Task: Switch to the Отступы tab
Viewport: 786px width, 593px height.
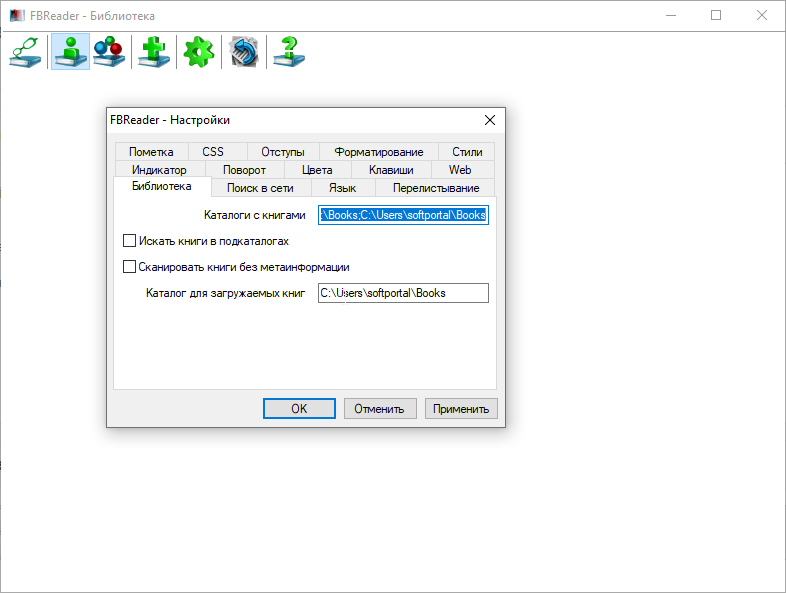Action: tap(283, 152)
